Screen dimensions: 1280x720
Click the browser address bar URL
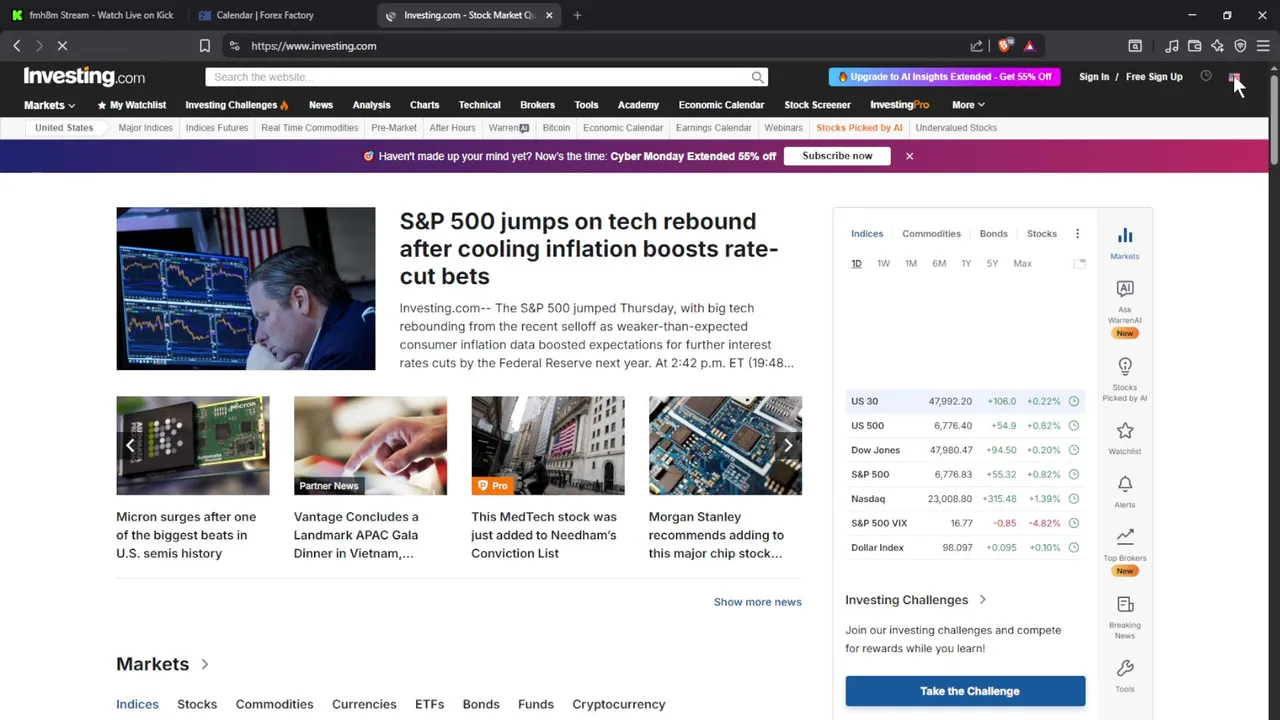[314, 46]
